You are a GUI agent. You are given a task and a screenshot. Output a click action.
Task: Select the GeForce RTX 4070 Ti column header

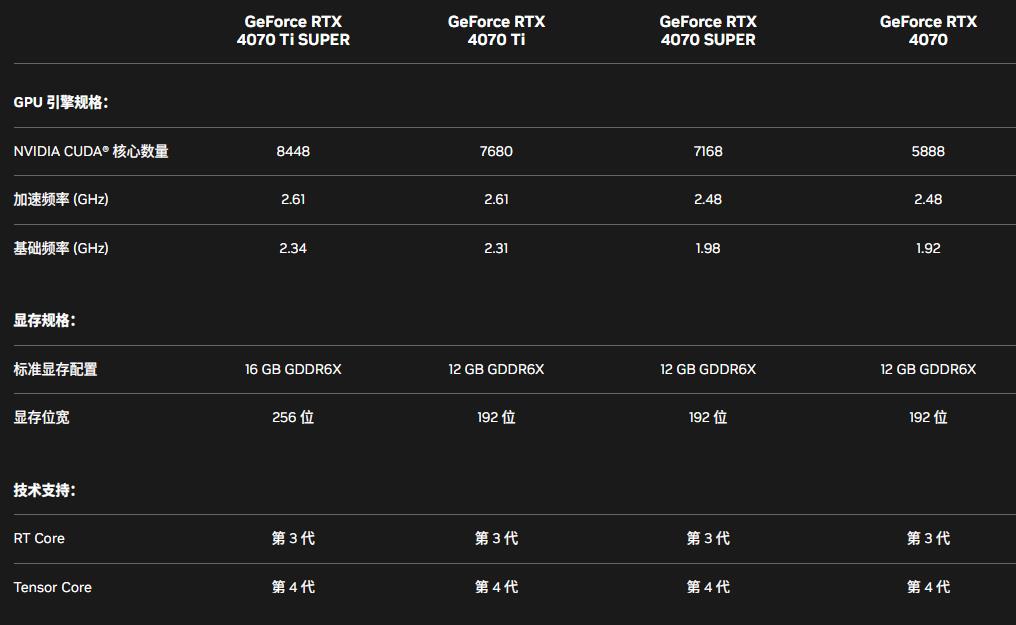click(496, 31)
